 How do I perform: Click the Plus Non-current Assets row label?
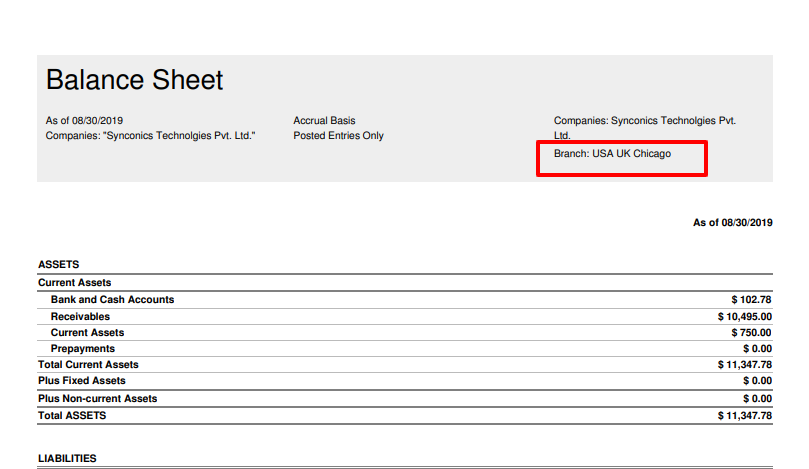pyautogui.click(x=97, y=399)
